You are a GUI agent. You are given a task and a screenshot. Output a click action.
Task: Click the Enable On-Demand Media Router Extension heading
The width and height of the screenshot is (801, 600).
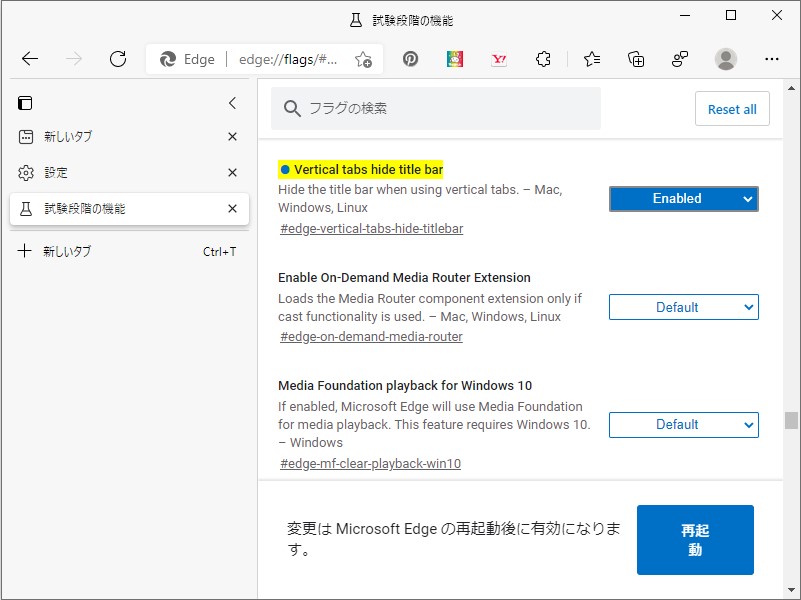(x=404, y=278)
